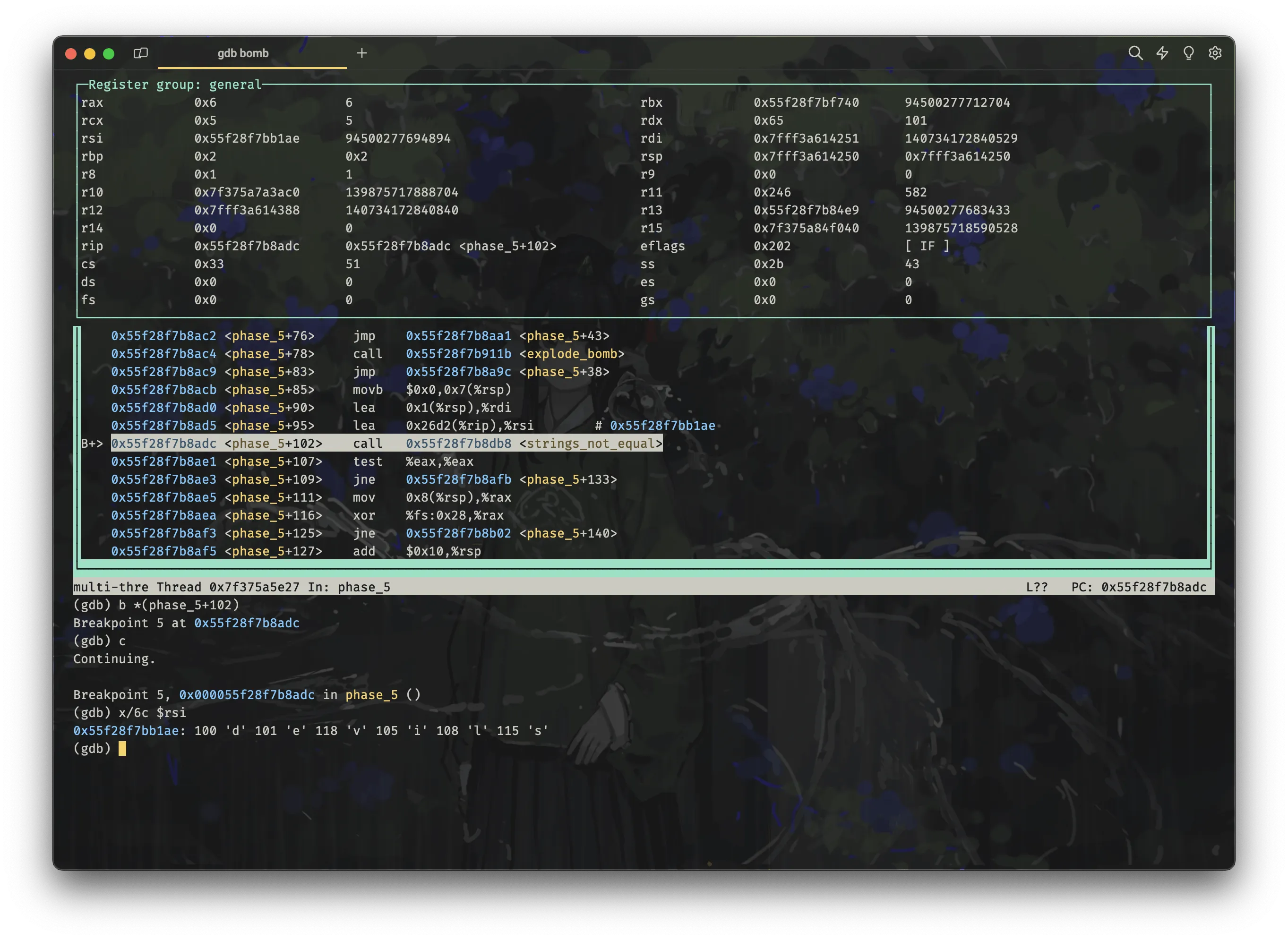The image size is (1288, 940).
Task: Click the lea 0x1(%rsp),%rdi instruction
Action: click(432, 407)
